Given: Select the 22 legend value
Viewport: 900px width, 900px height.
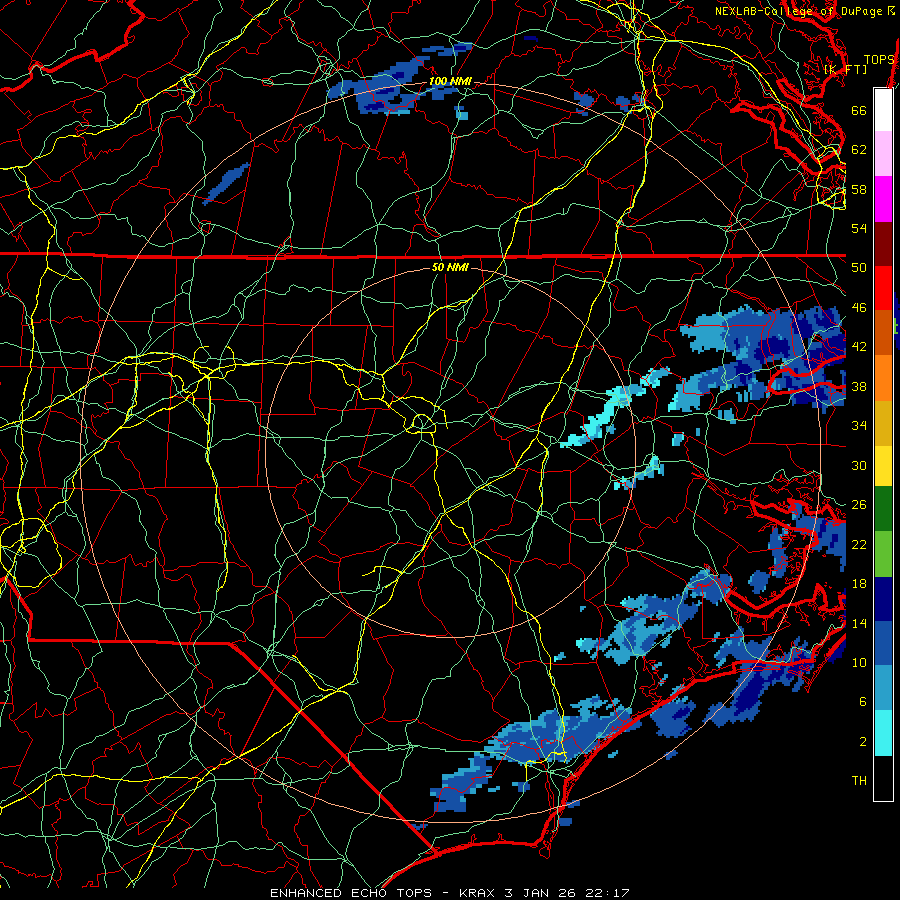Looking at the screenshot, I should (x=859, y=544).
